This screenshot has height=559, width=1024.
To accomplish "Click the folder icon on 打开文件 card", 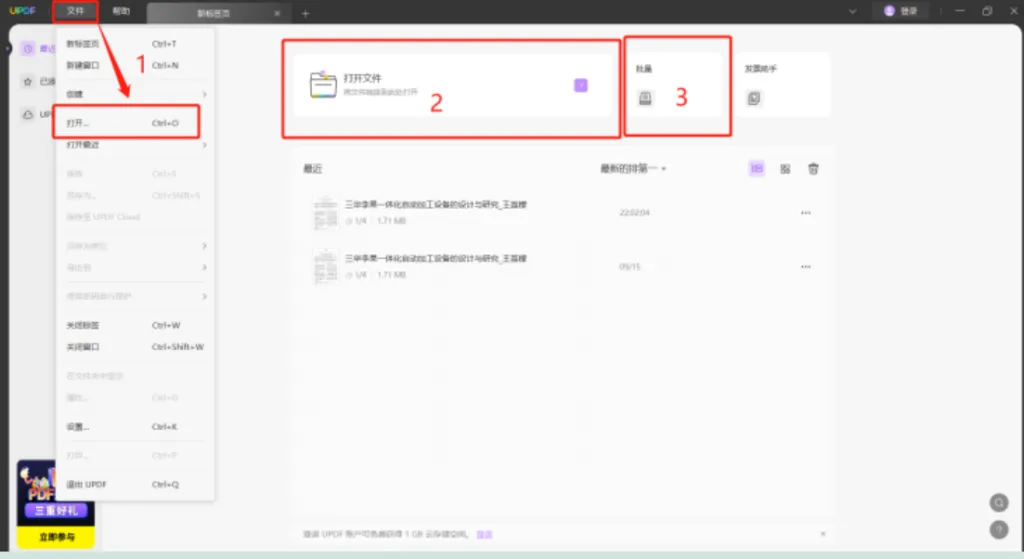I will [x=323, y=85].
